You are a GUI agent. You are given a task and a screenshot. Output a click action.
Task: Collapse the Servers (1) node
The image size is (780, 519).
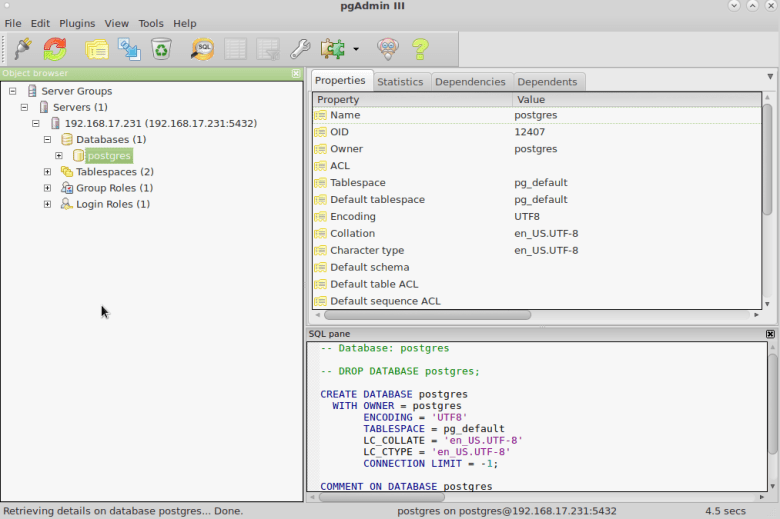click(x=24, y=107)
